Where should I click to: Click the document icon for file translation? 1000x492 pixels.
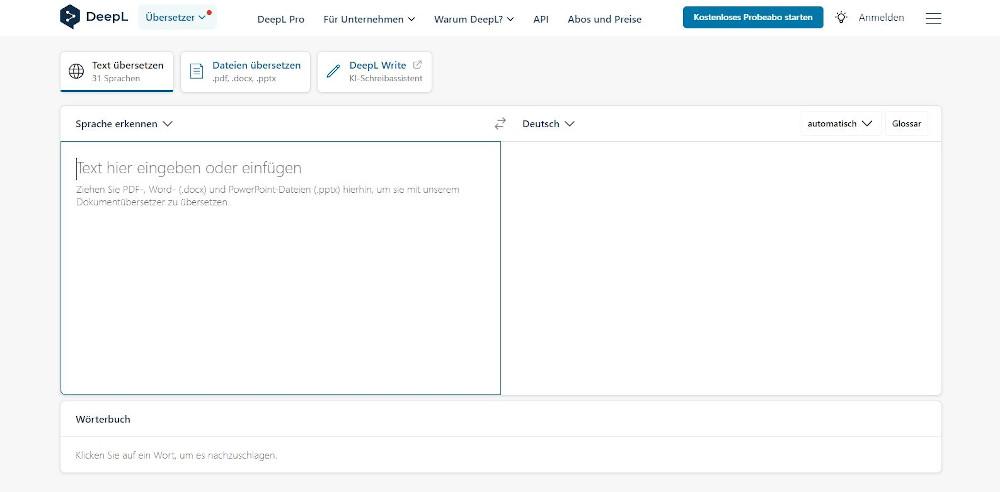[x=196, y=71]
